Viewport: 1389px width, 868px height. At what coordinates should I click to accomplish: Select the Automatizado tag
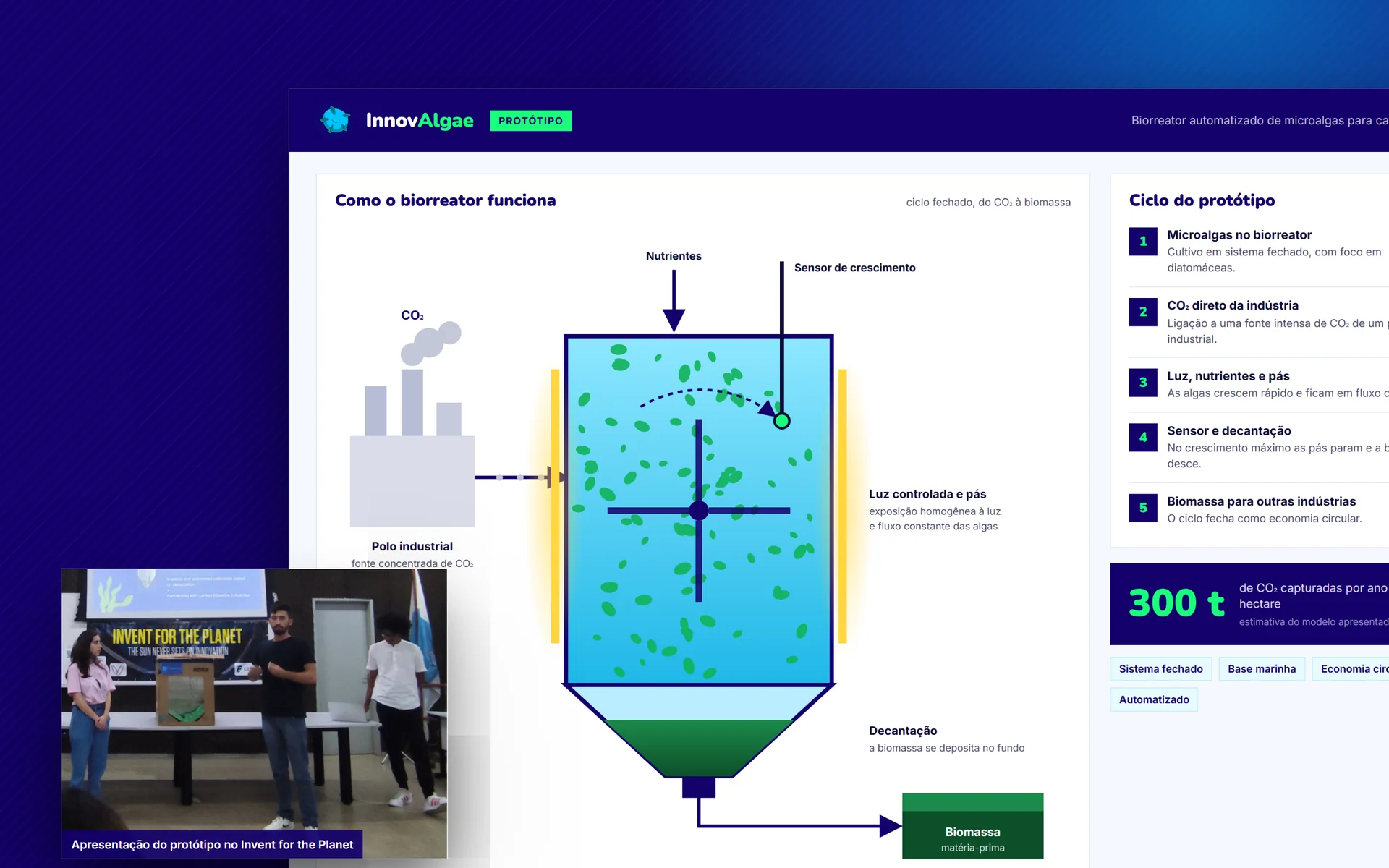point(1154,699)
